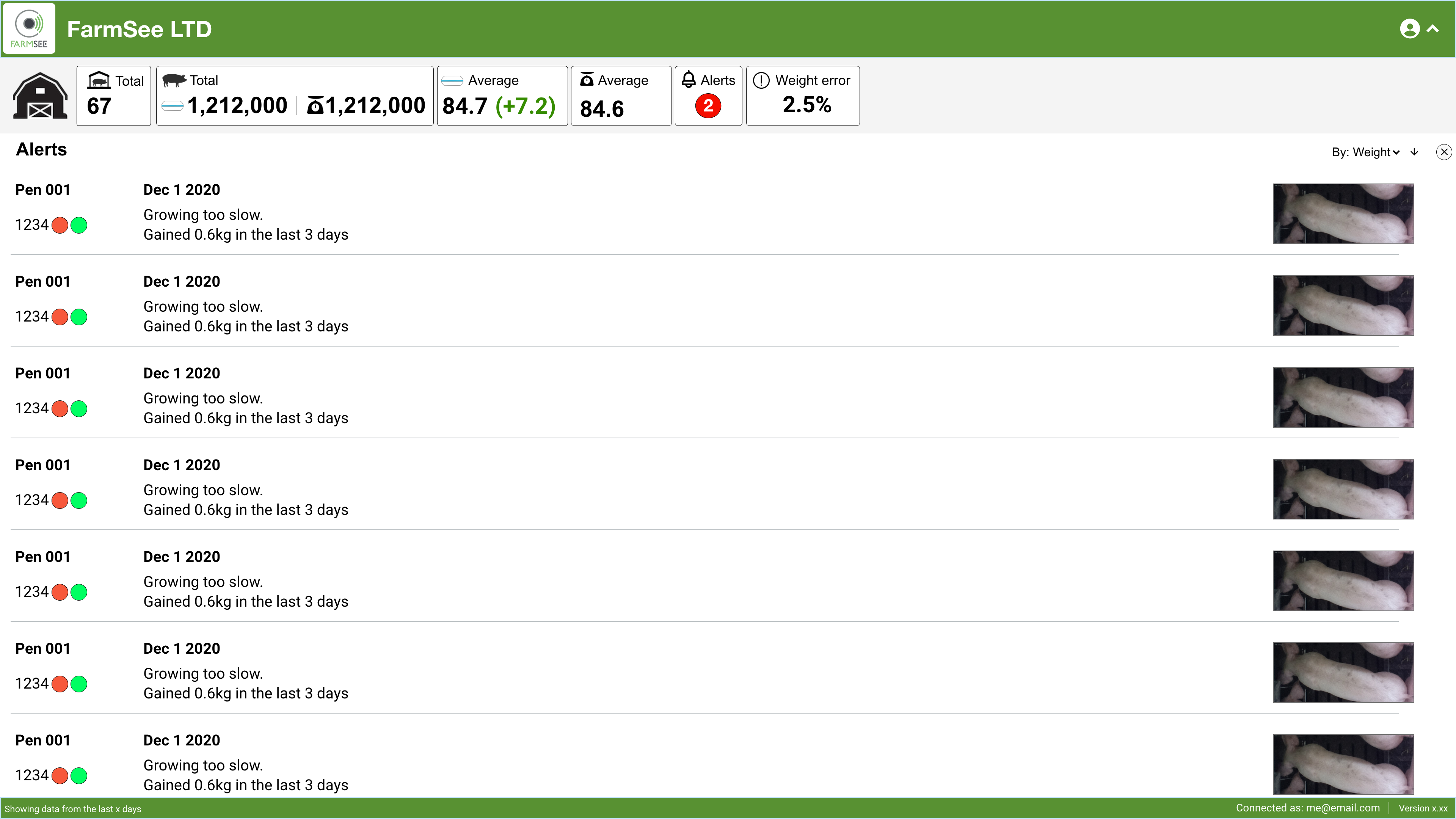Click Version x.xx in status bar
This screenshot has height=819, width=1456.
[x=1423, y=809]
